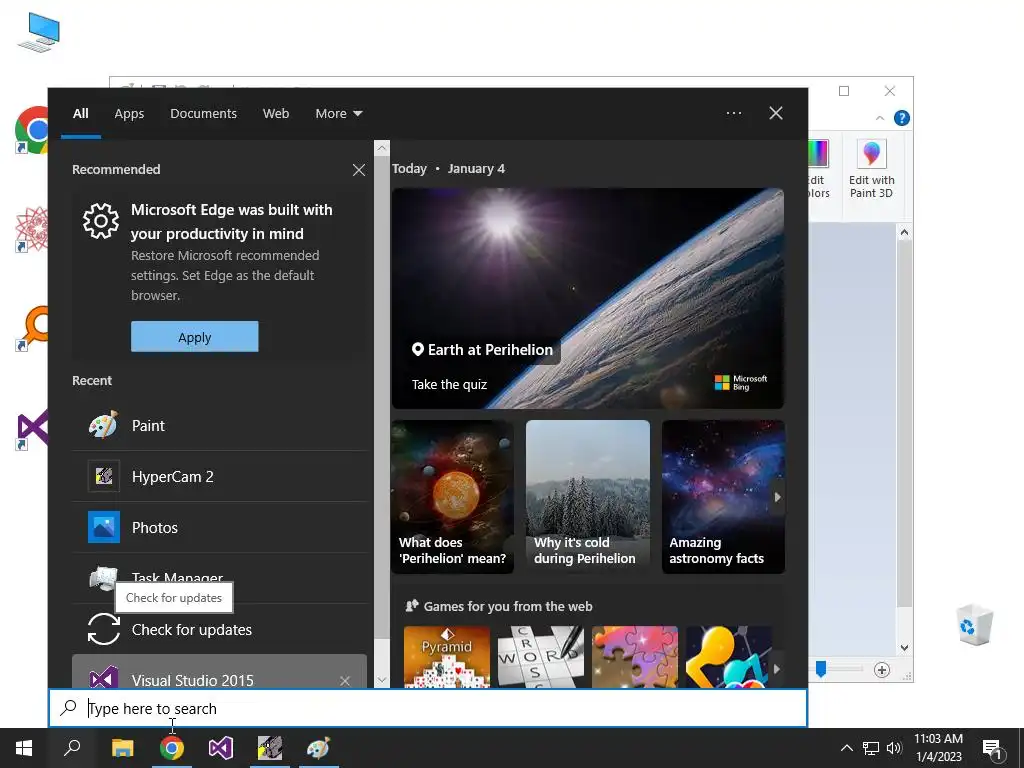Select the red mandala desktop shortcut
Image resolution: width=1024 pixels, height=768 pixels.
[32, 229]
